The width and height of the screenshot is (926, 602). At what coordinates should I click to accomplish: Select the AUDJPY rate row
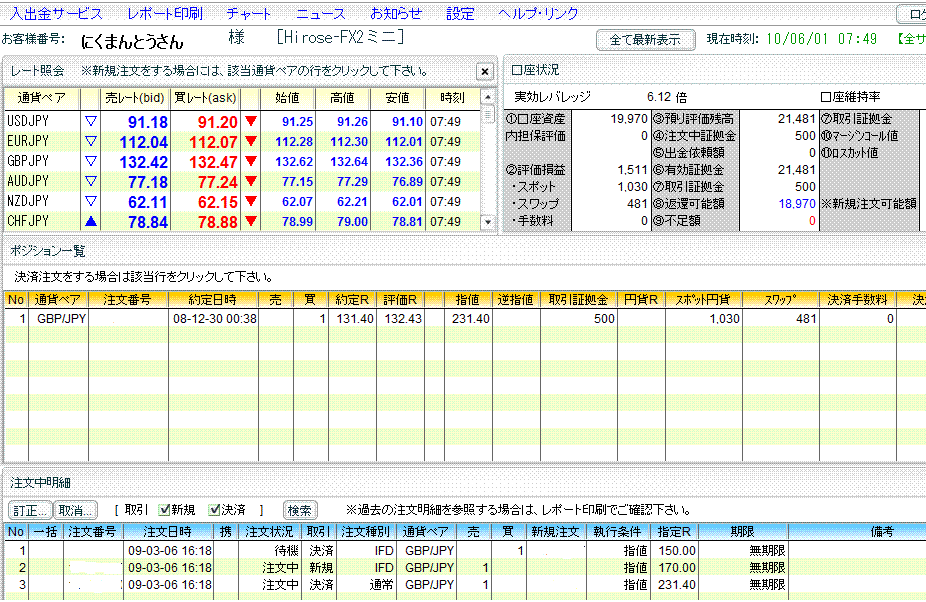pos(243,181)
